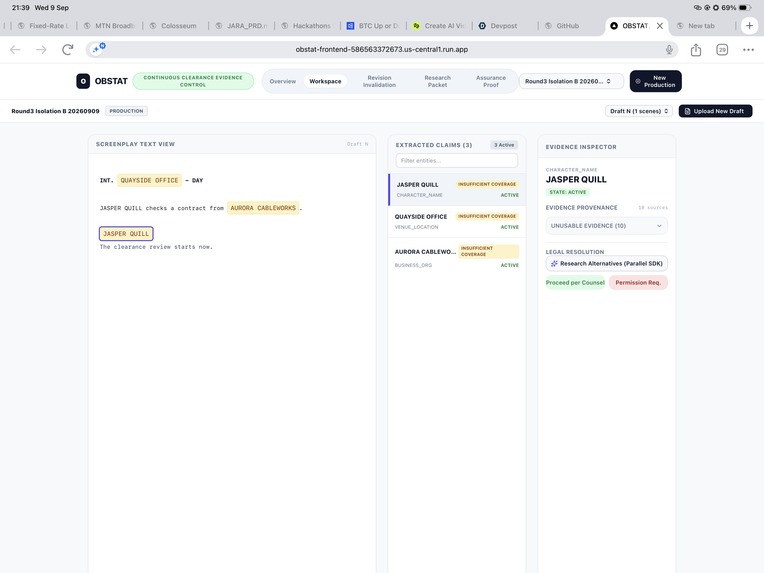Click the Round3 Isolation B 20260909 title
This screenshot has height=573, width=764.
56,111
